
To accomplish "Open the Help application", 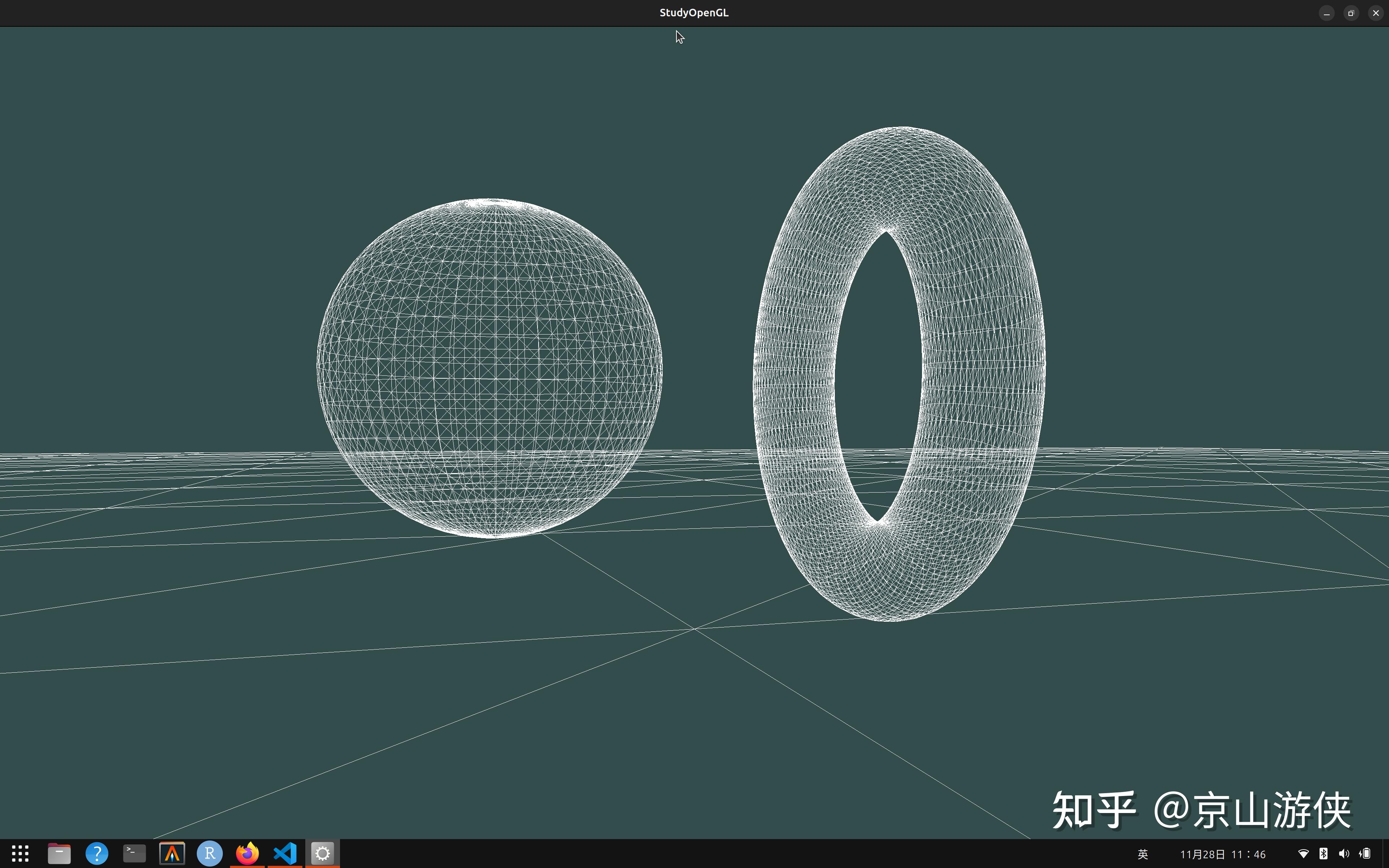I will 97,854.
